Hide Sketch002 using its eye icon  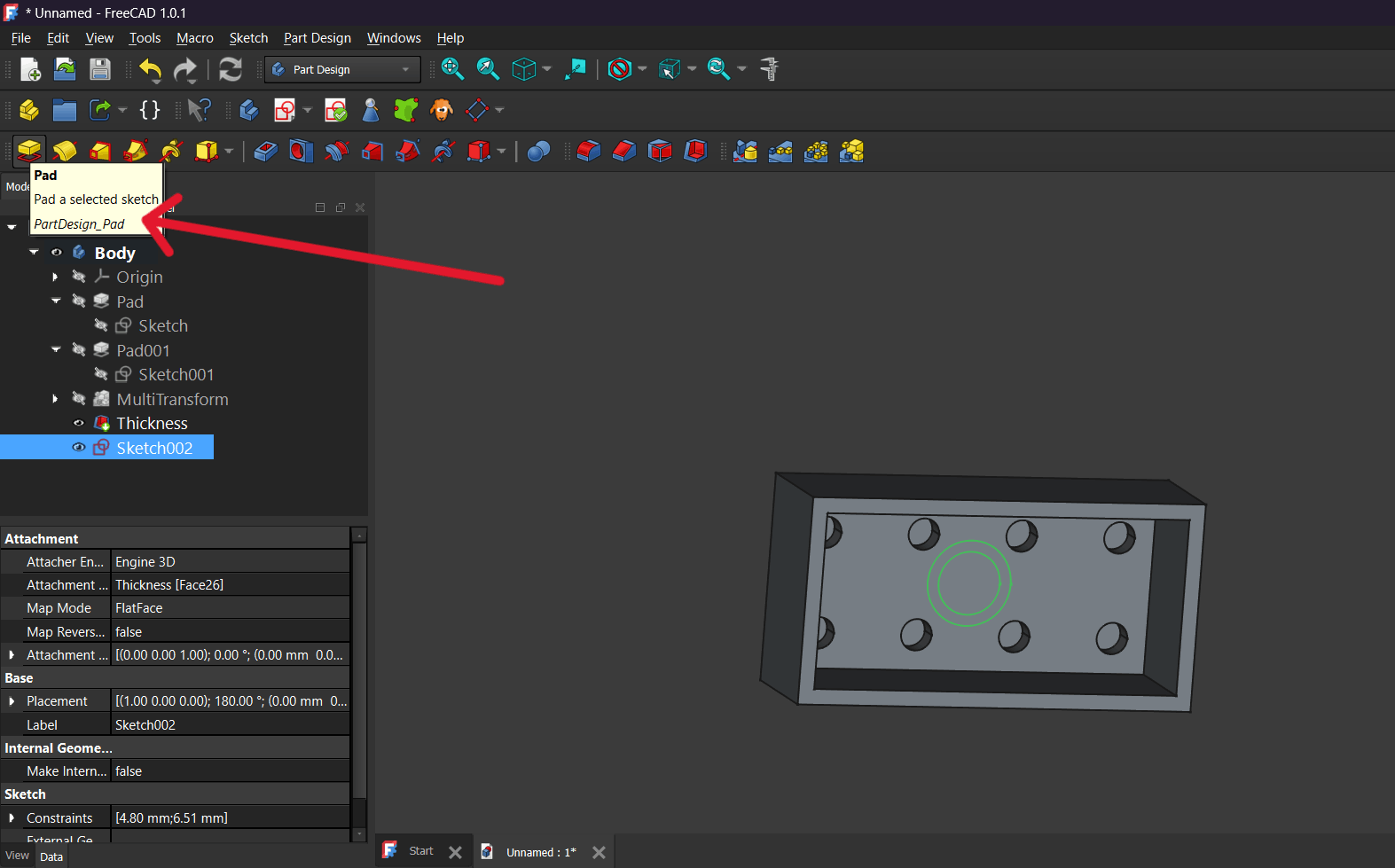(79, 448)
